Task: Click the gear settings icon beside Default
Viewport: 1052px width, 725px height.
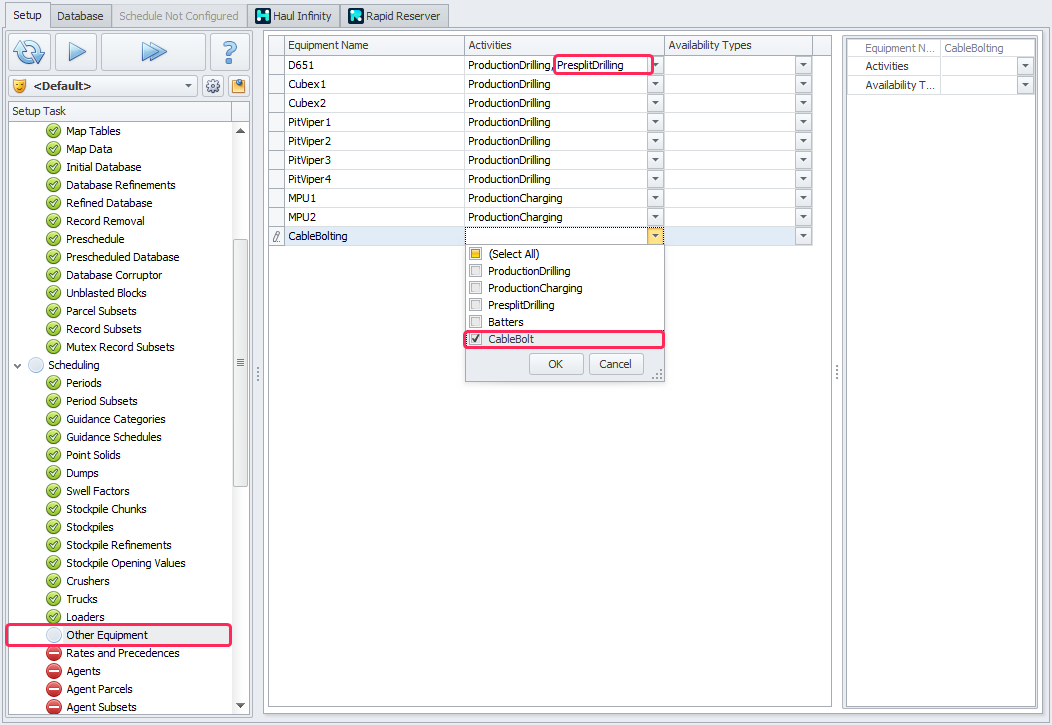Action: click(213, 87)
